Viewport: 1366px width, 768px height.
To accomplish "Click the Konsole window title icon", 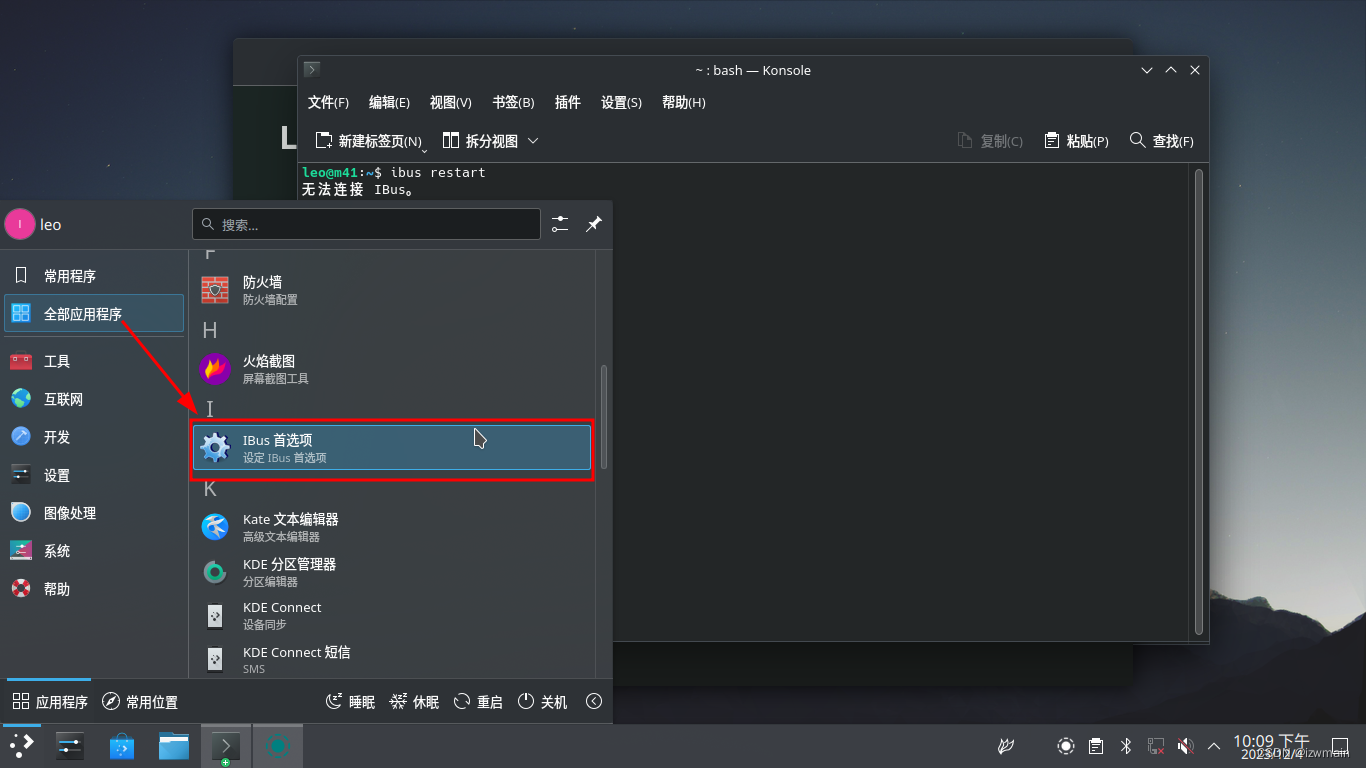I will click(312, 70).
